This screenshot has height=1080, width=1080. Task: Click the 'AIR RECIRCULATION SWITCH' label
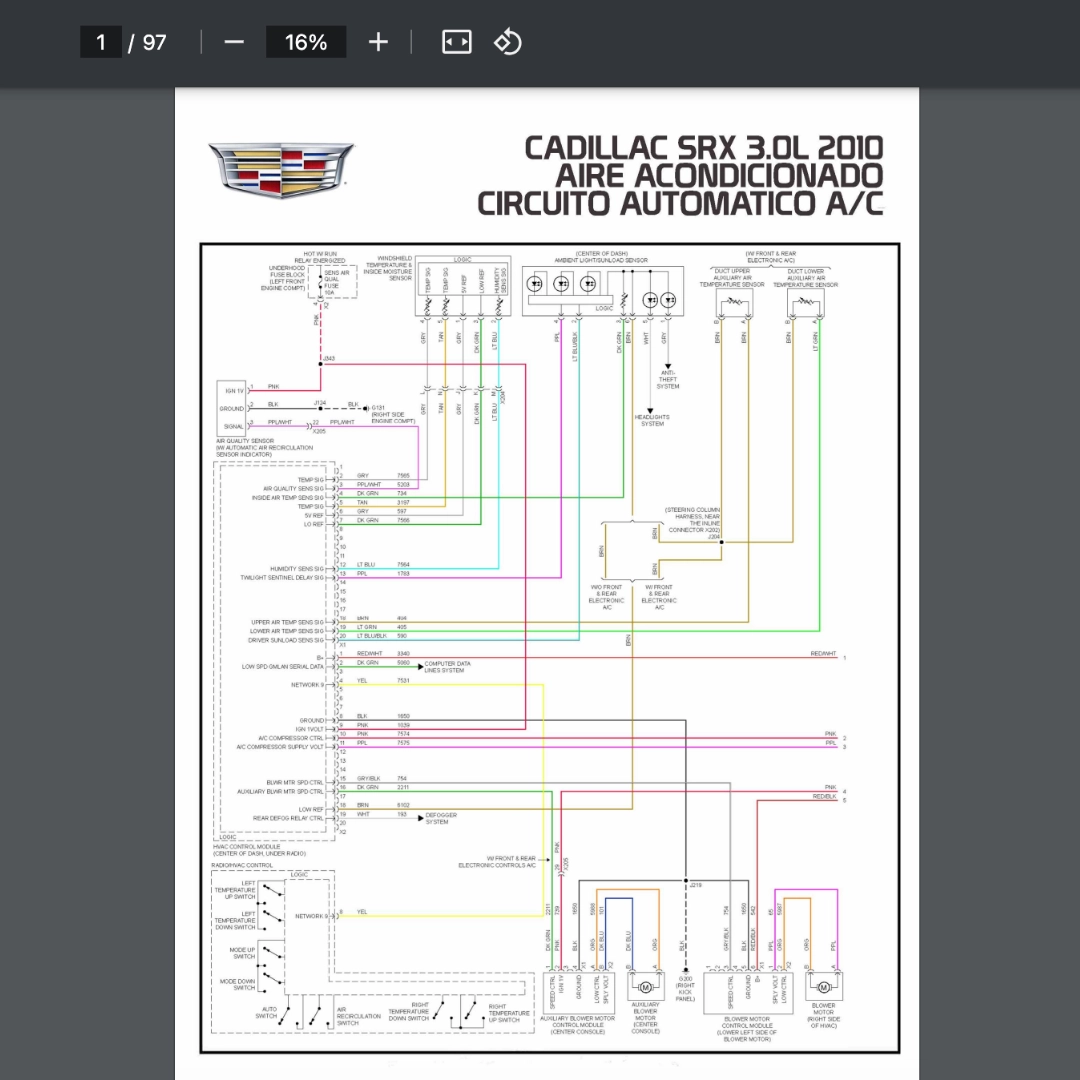click(x=358, y=1016)
